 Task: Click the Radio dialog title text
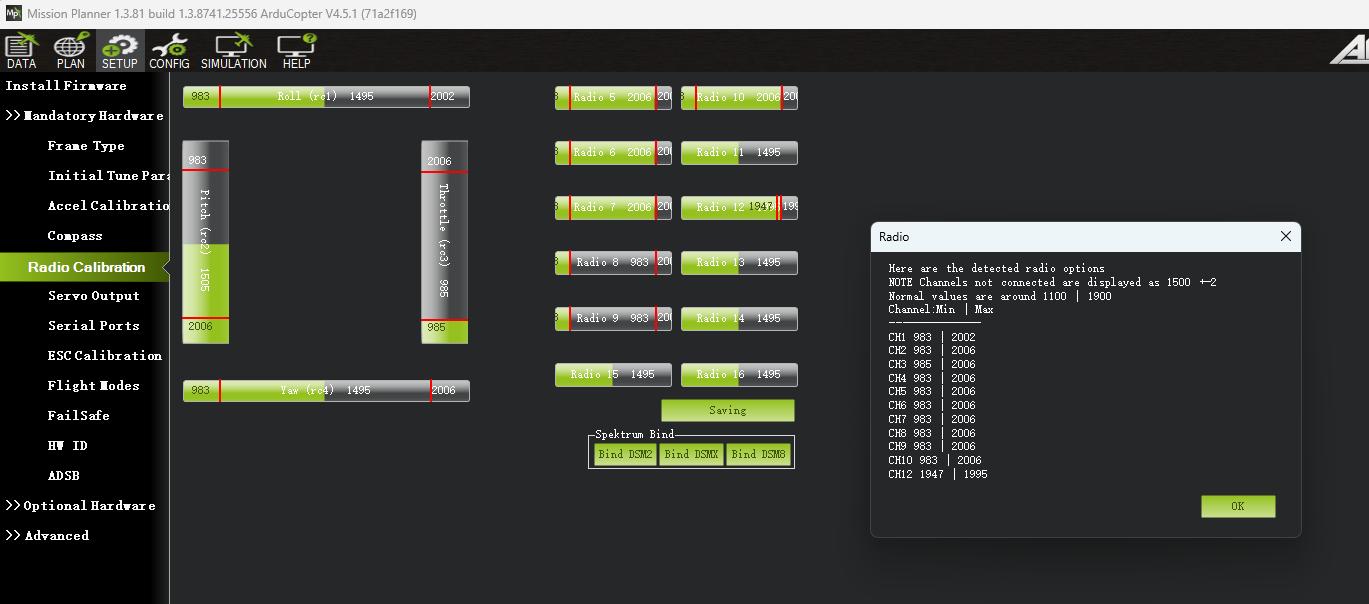pyautogui.click(x=894, y=237)
